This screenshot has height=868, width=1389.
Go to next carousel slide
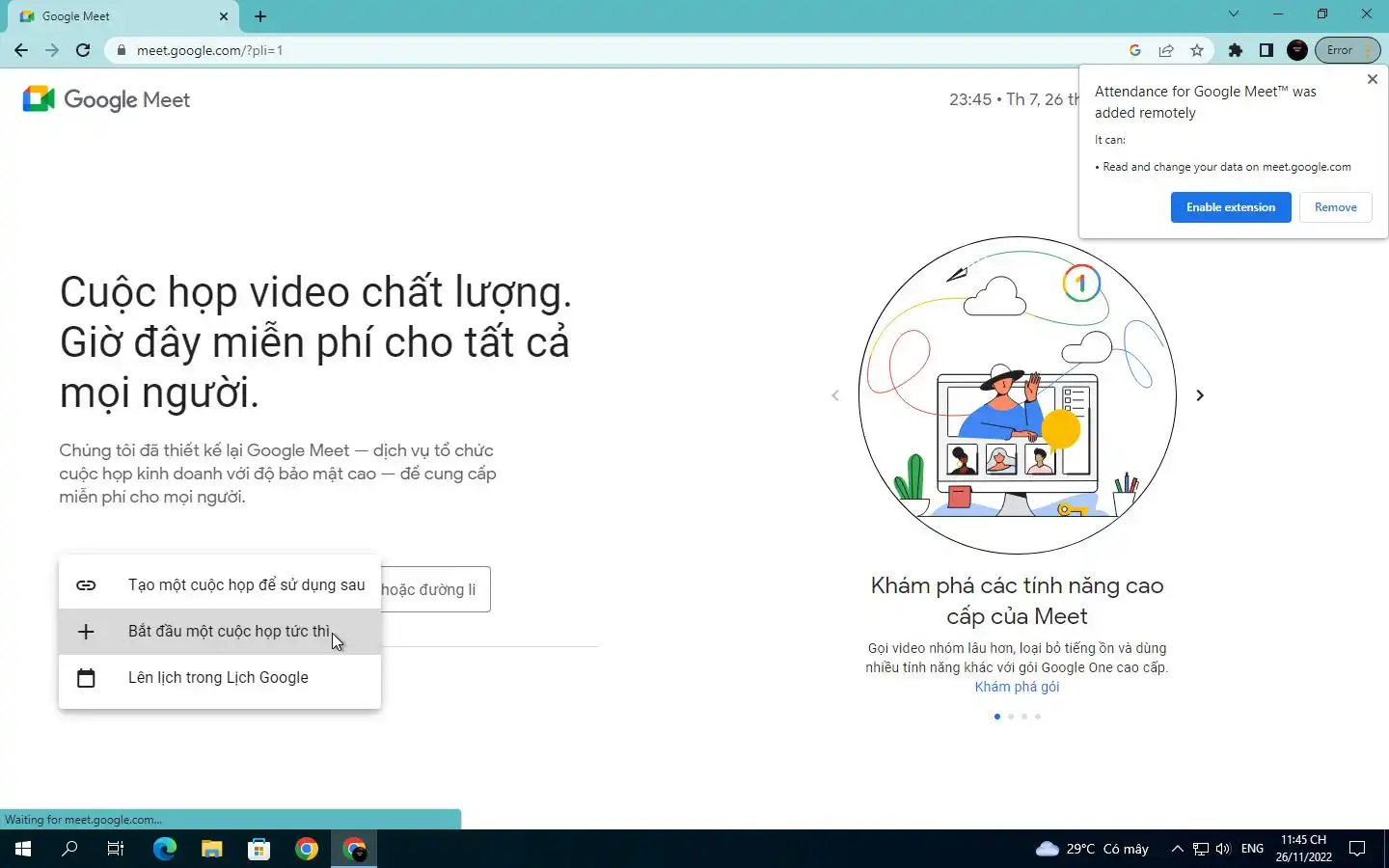[1200, 395]
